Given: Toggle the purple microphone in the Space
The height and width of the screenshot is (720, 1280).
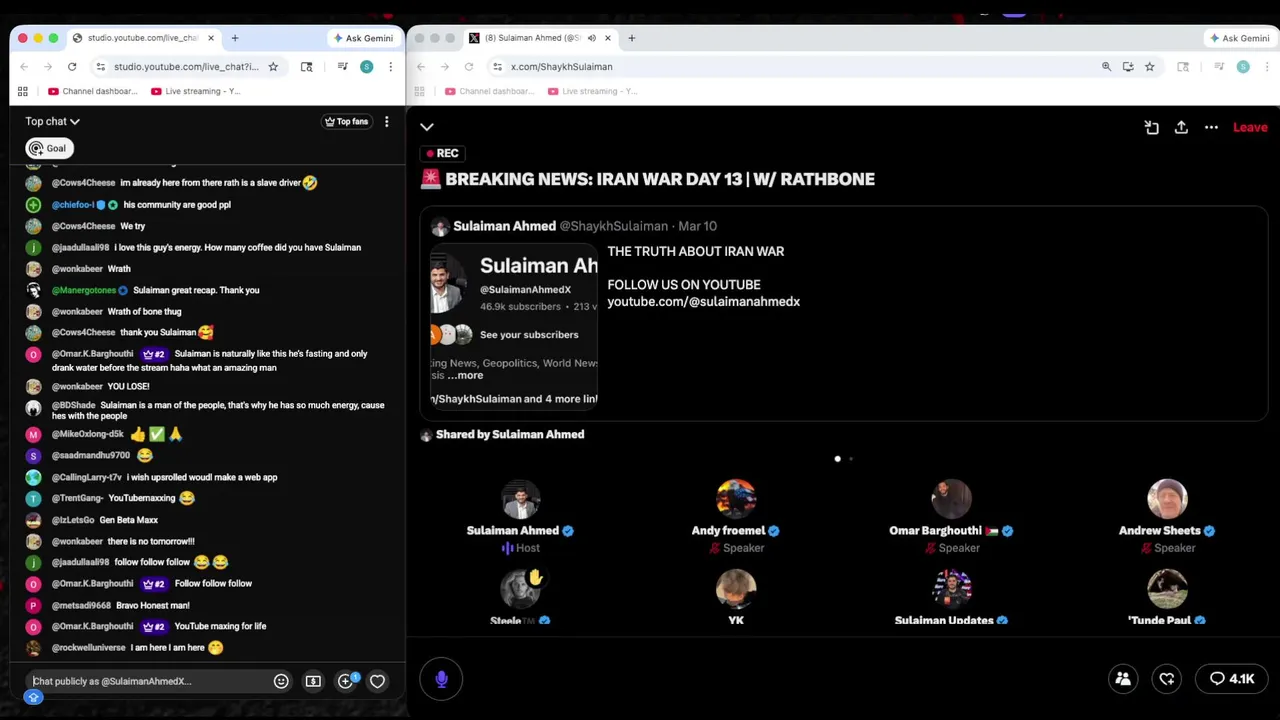Looking at the screenshot, I should (x=441, y=680).
